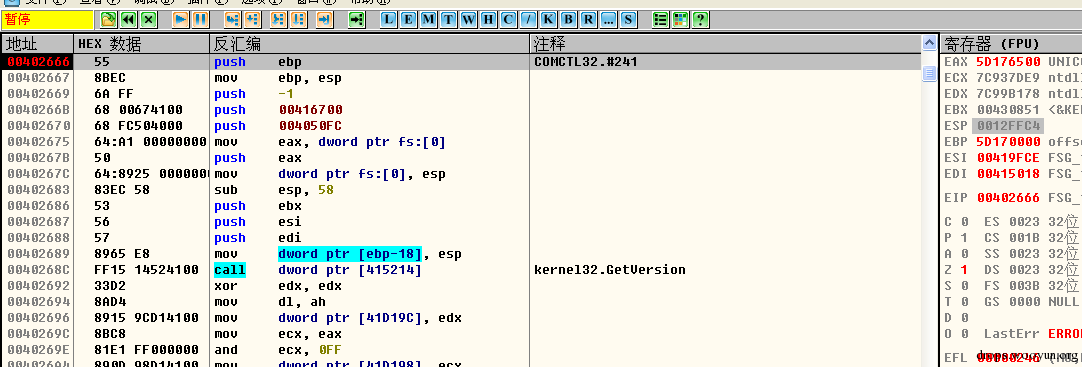The height and width of the screenshot is (367, 1082).
Task: Run the program with play icon
Action: click(180, 19)
